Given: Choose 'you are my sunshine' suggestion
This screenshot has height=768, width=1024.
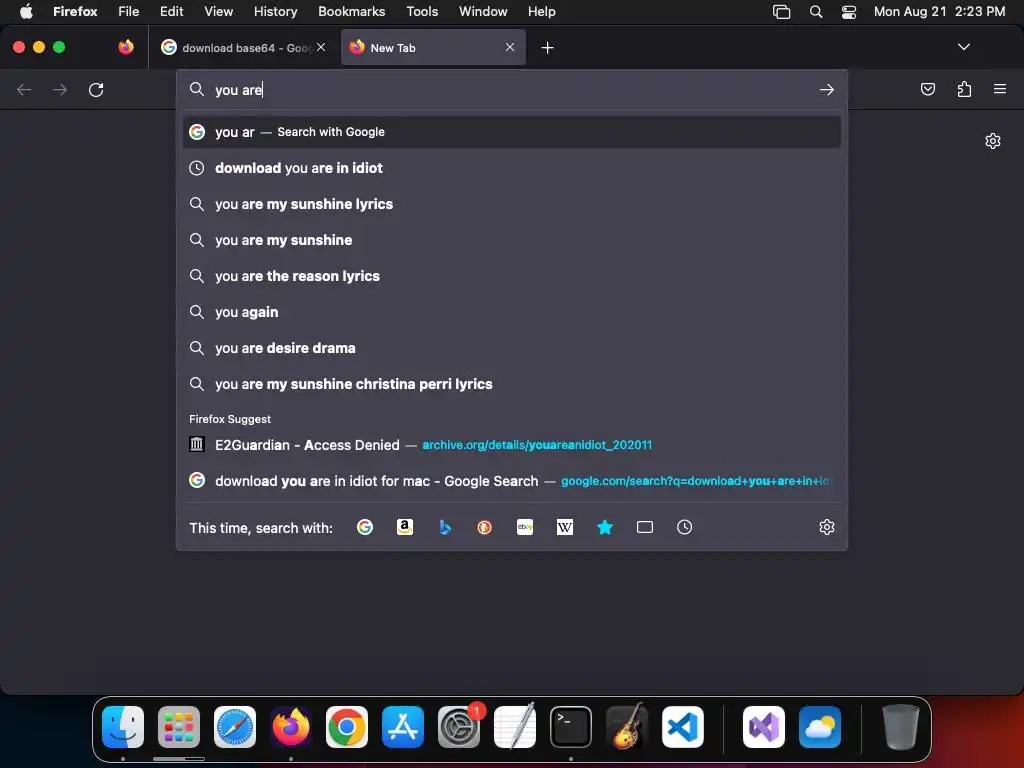Looking at the screenshot, I should 512,240.
